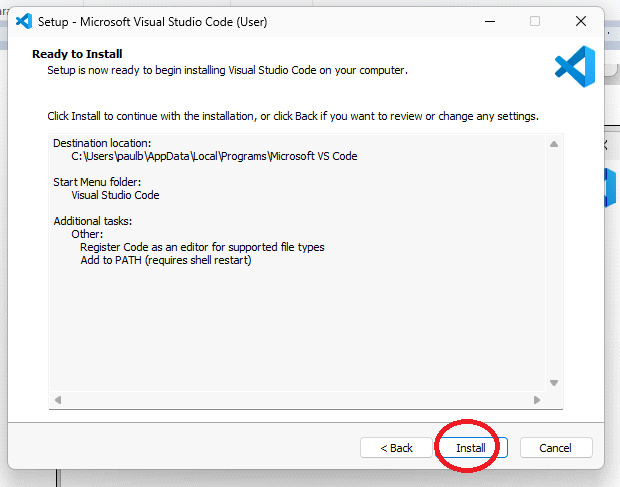Click the 'Ready to Install' heading

(x=77, y=54)
